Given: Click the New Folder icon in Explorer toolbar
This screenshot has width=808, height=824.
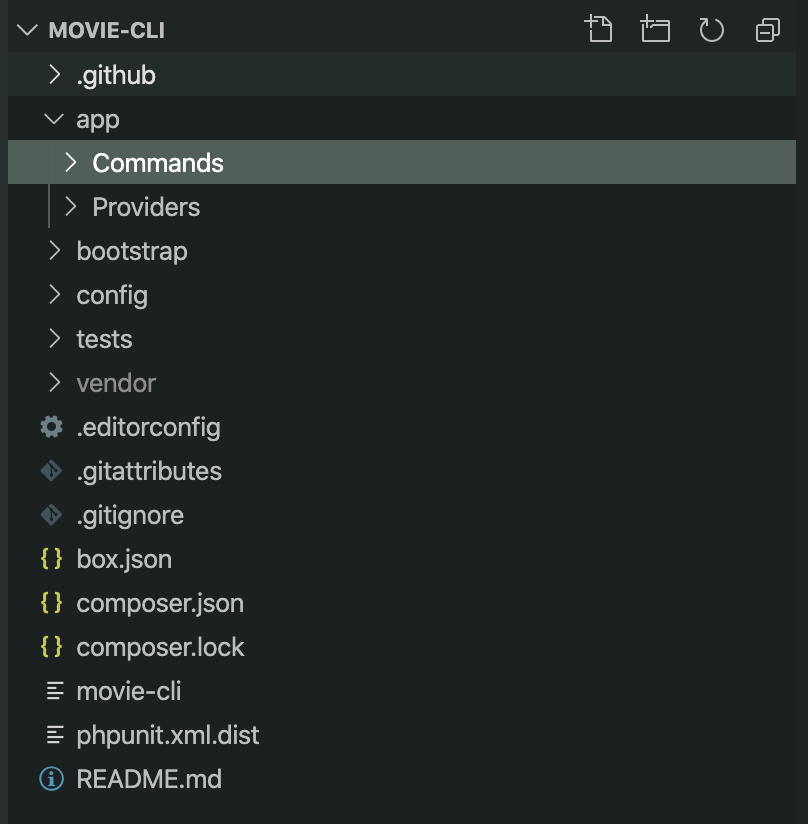Looking at the screenshot, I should coord(655,29).
